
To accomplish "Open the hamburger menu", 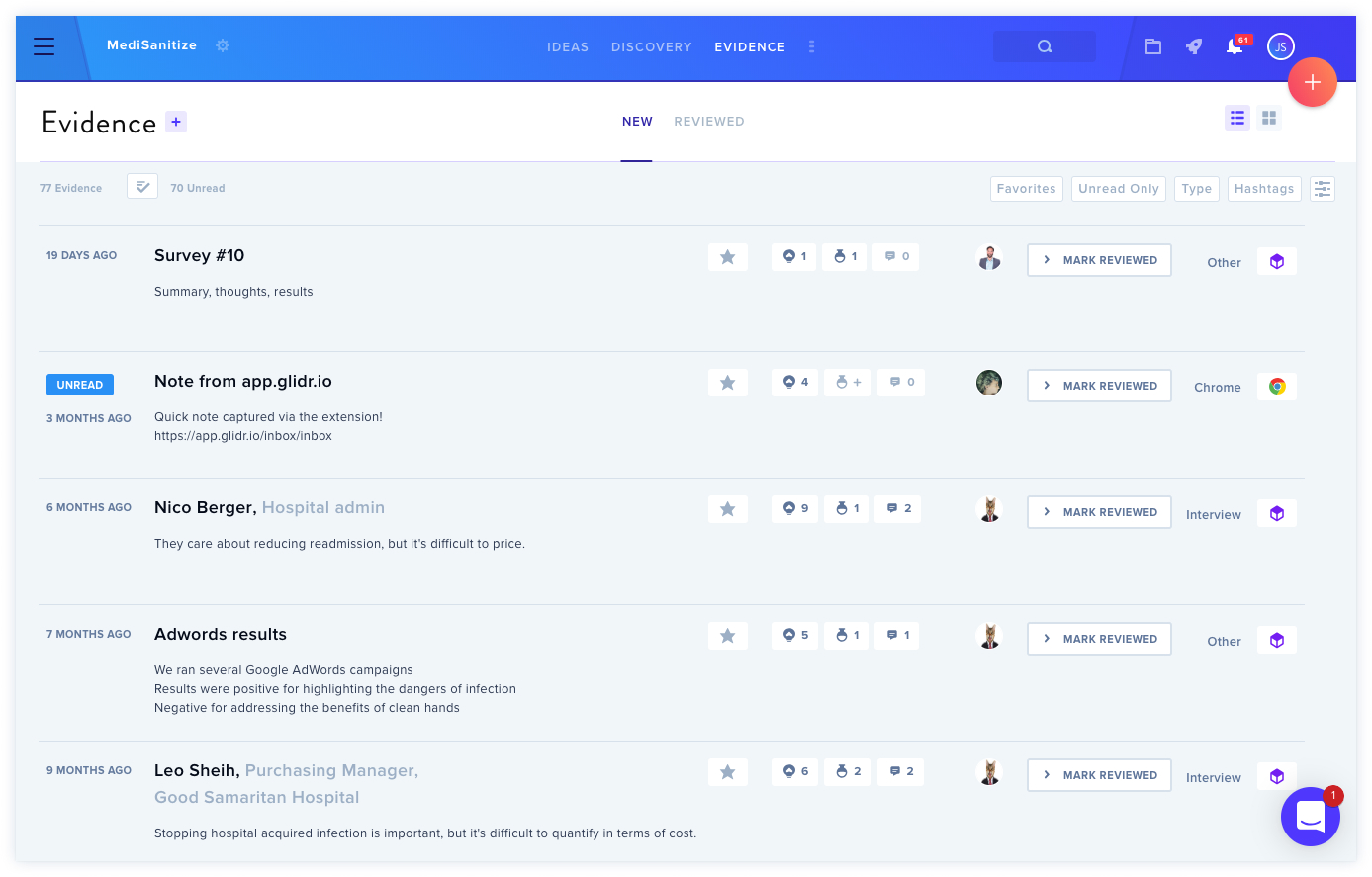I will click(x=44, y=46).
